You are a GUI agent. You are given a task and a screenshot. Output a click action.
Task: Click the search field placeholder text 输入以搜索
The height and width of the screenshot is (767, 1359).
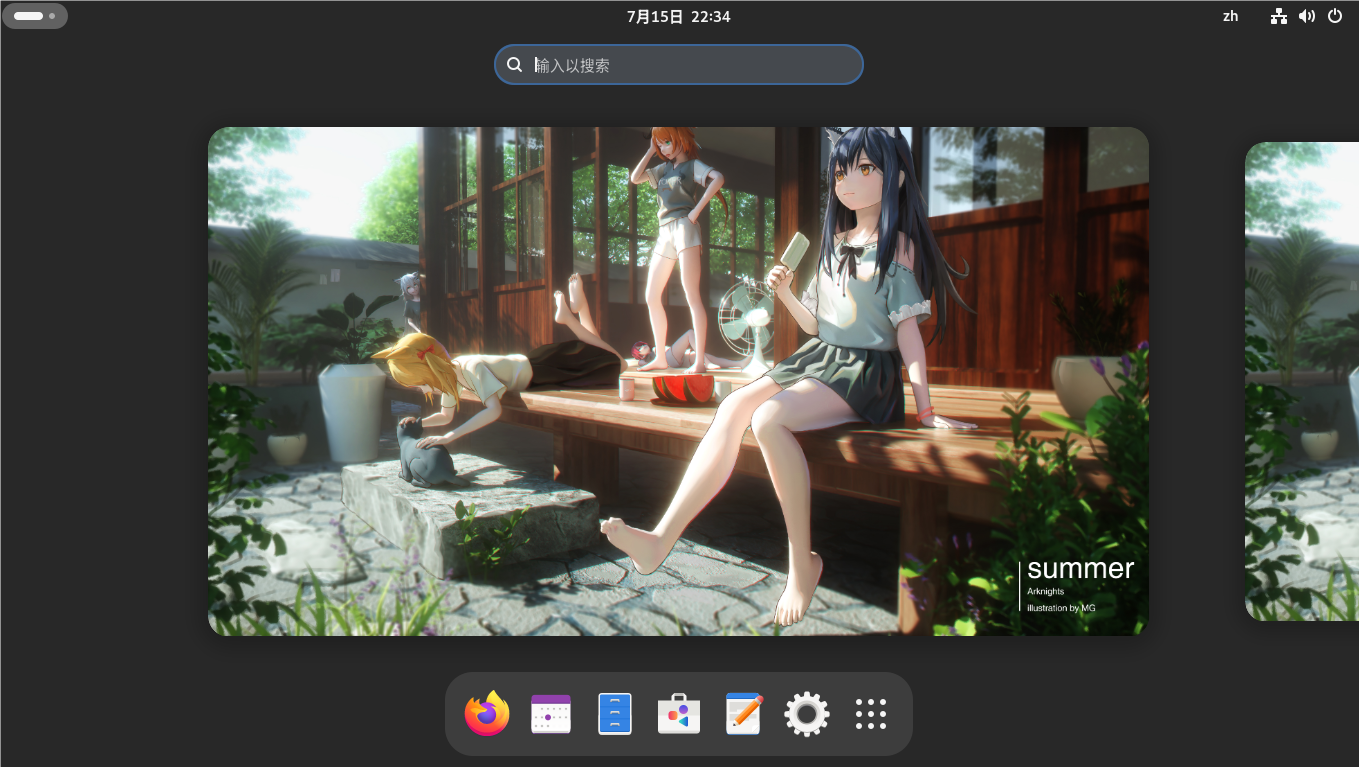click(573, 65)
